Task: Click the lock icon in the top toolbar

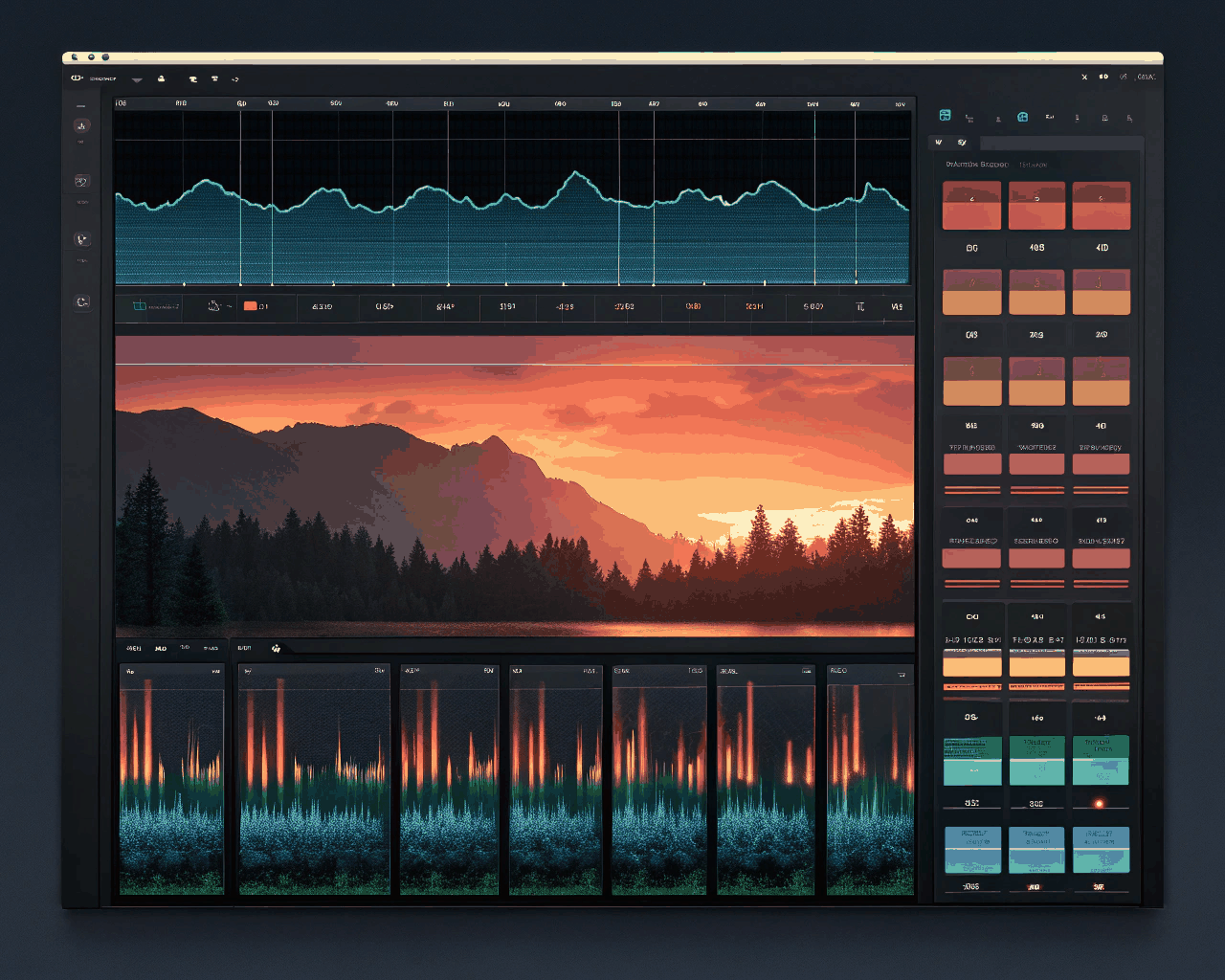Action: click(162, 78)
